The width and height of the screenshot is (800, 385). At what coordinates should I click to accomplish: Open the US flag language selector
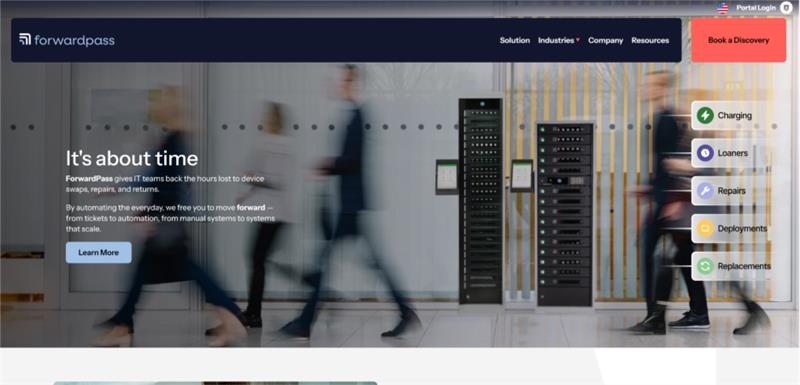722,8
